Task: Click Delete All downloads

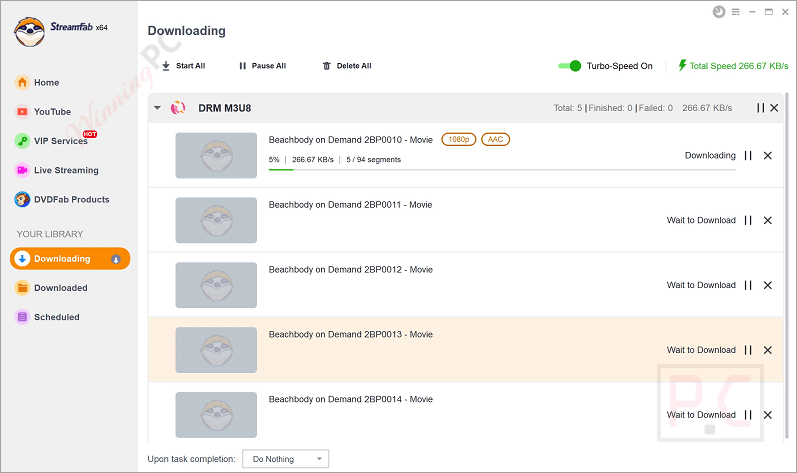Action: [347, 66]
